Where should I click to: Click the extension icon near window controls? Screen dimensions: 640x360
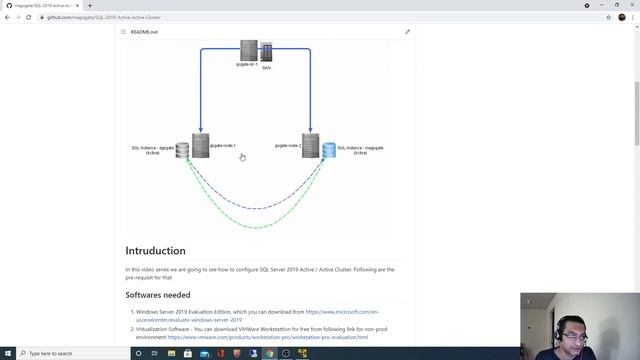(x=587, y=6)
